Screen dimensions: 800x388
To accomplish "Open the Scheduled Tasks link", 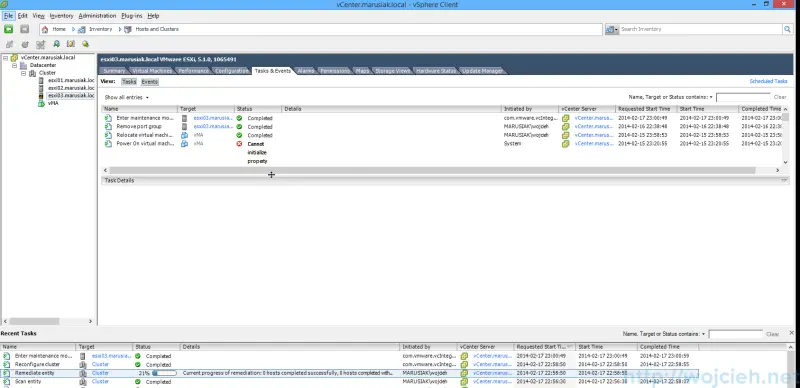I will 768,81.
